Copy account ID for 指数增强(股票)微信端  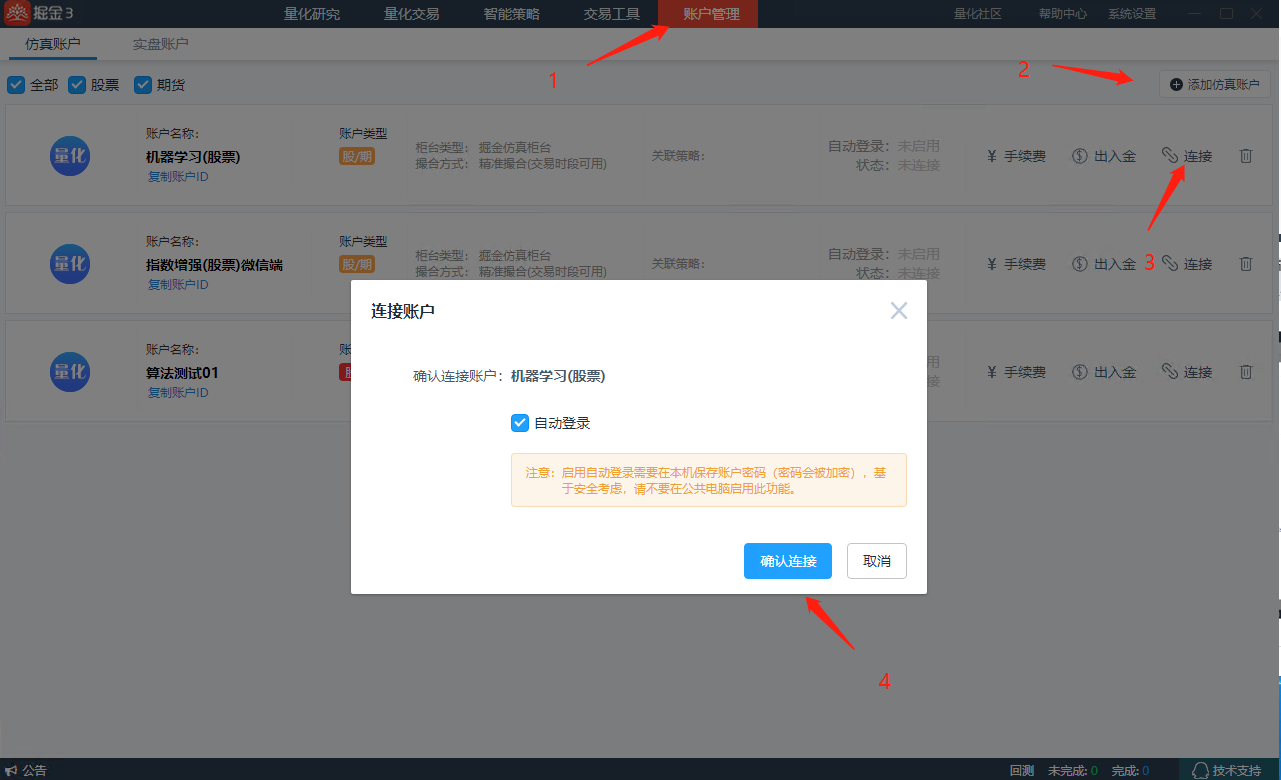point(178,285)
